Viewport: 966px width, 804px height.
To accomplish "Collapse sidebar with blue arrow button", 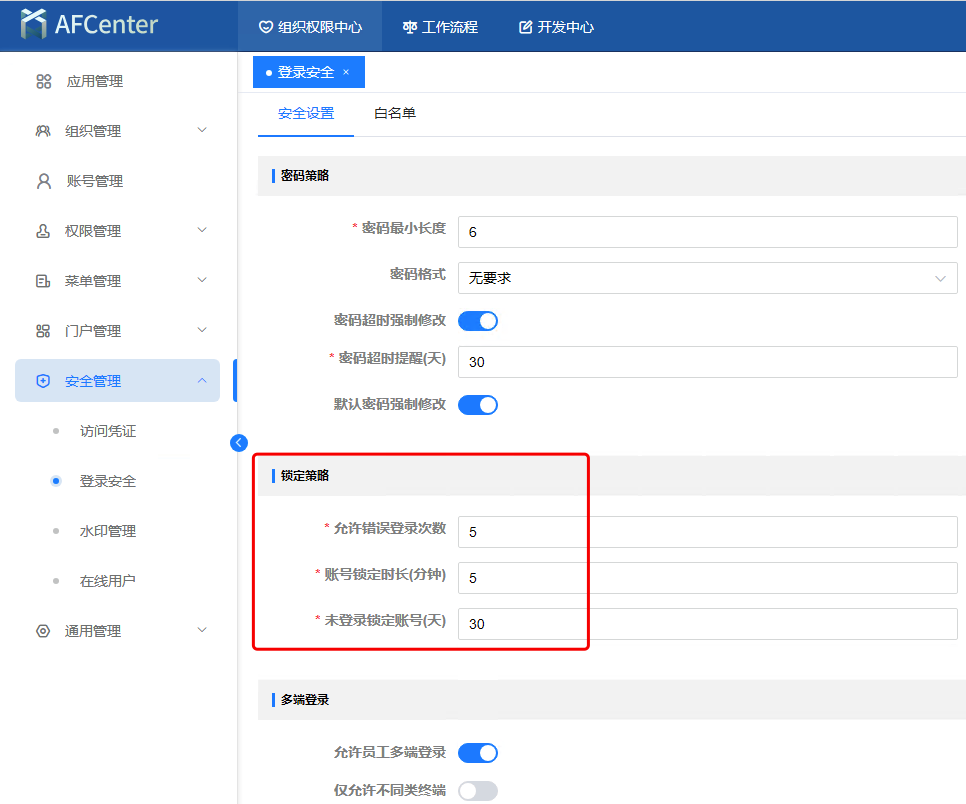I will (x=239, y=442).
